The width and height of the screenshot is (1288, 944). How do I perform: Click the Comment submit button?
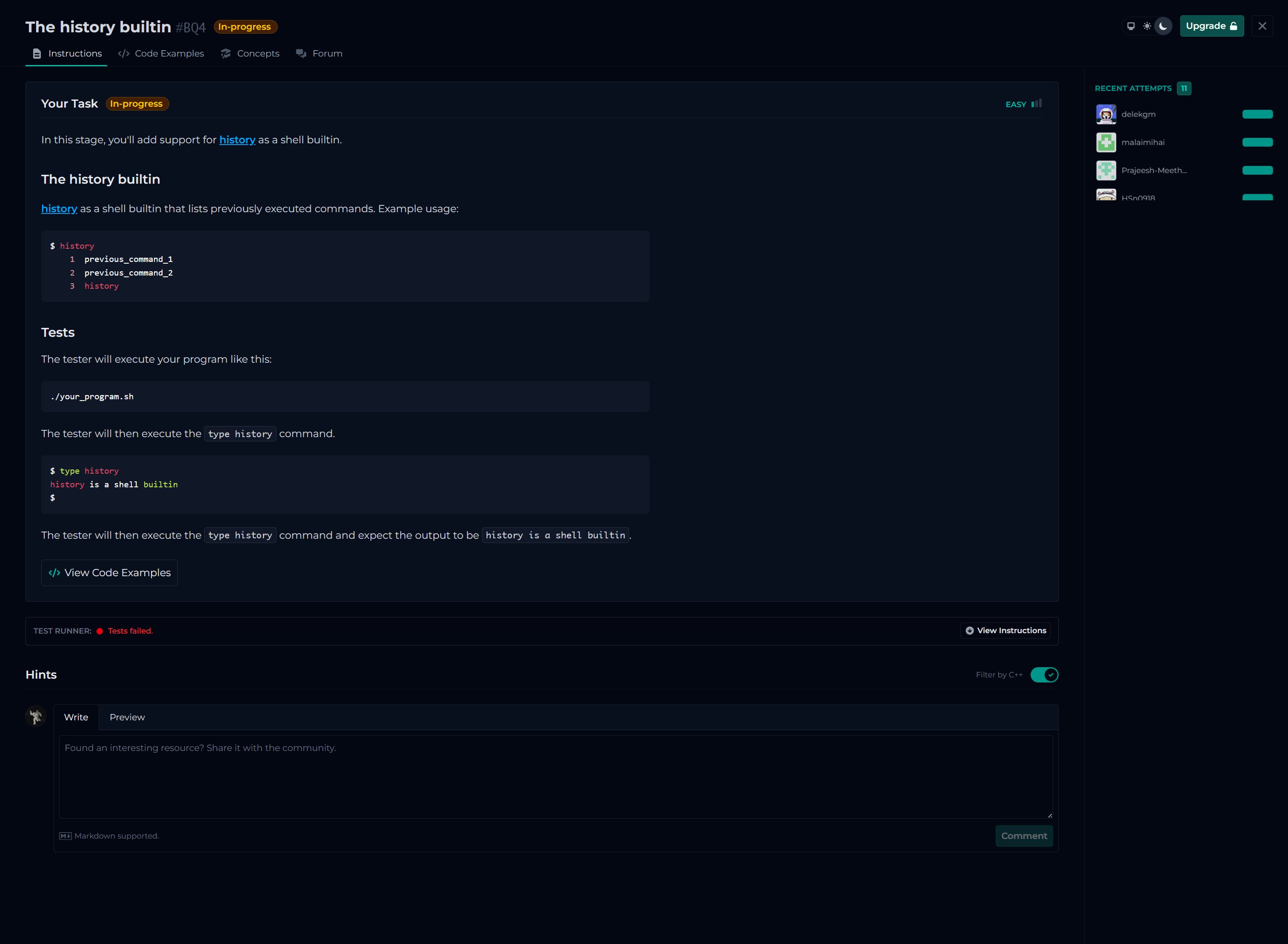click(1023, 836)
